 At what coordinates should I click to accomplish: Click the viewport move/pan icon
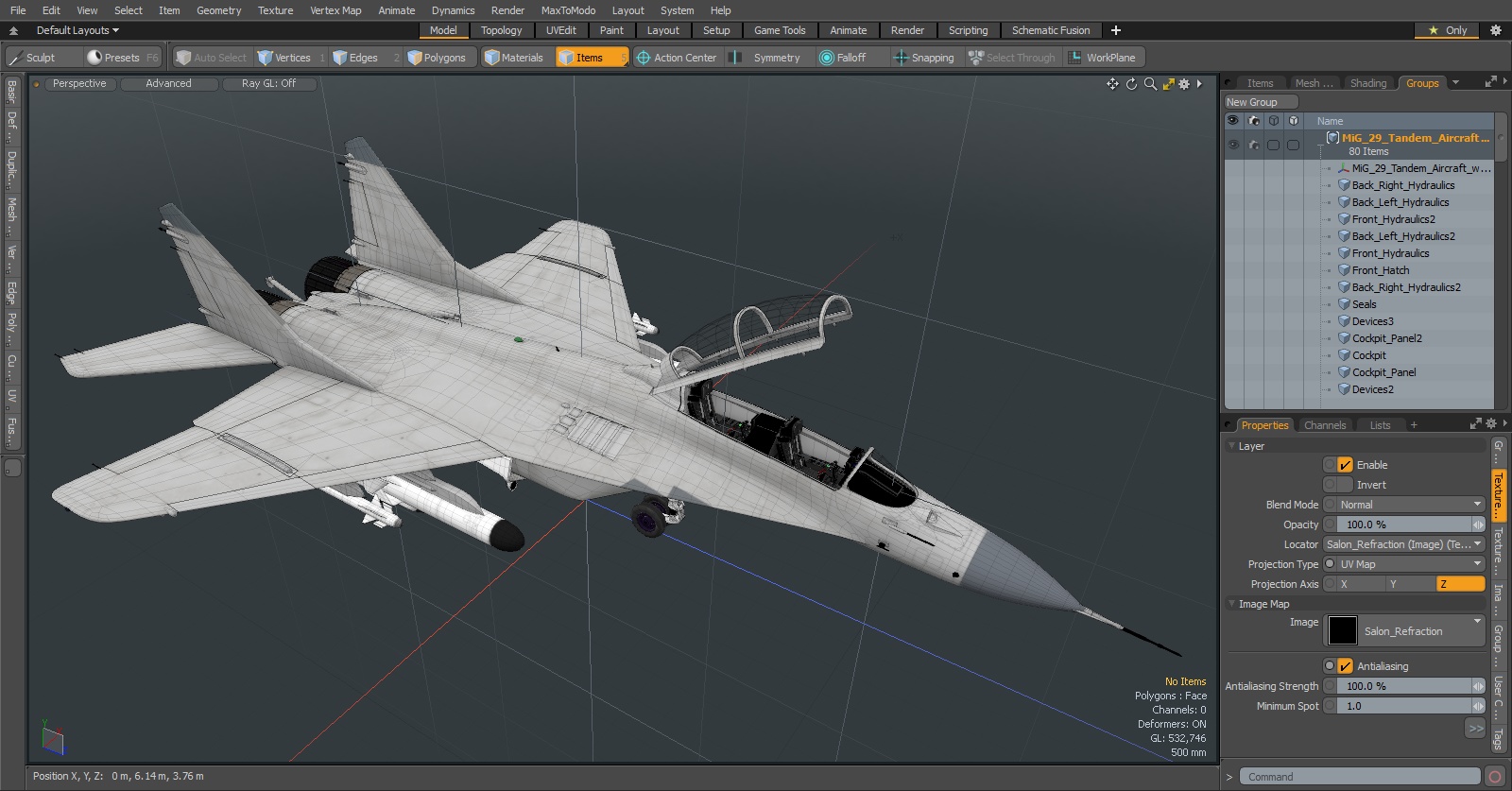1112,84
